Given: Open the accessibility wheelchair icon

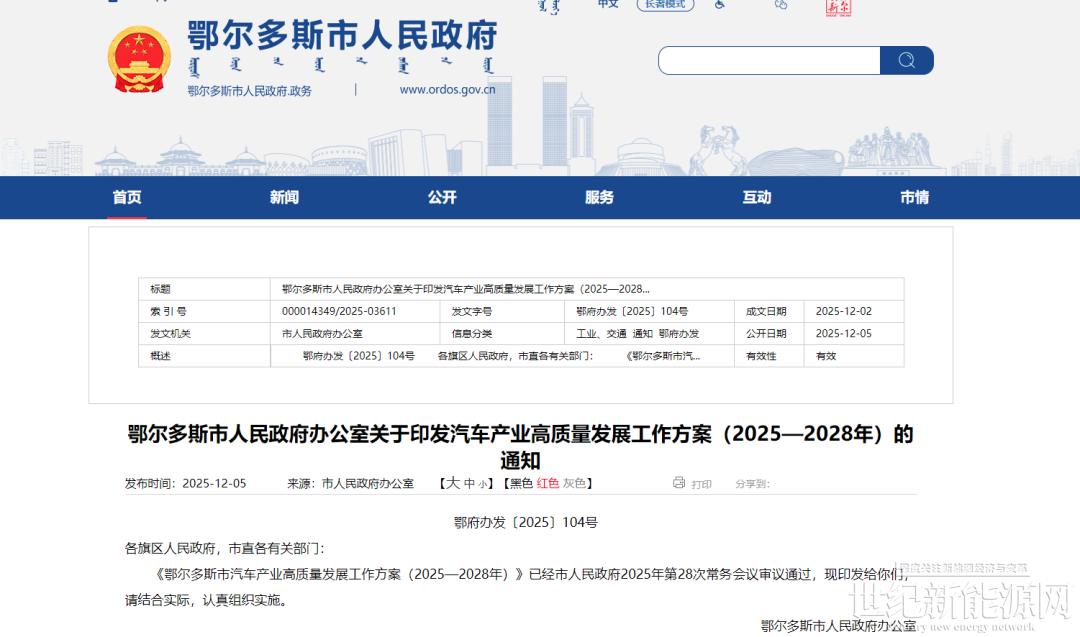Looking at the screenshot, I should click(x=719, y=4).
